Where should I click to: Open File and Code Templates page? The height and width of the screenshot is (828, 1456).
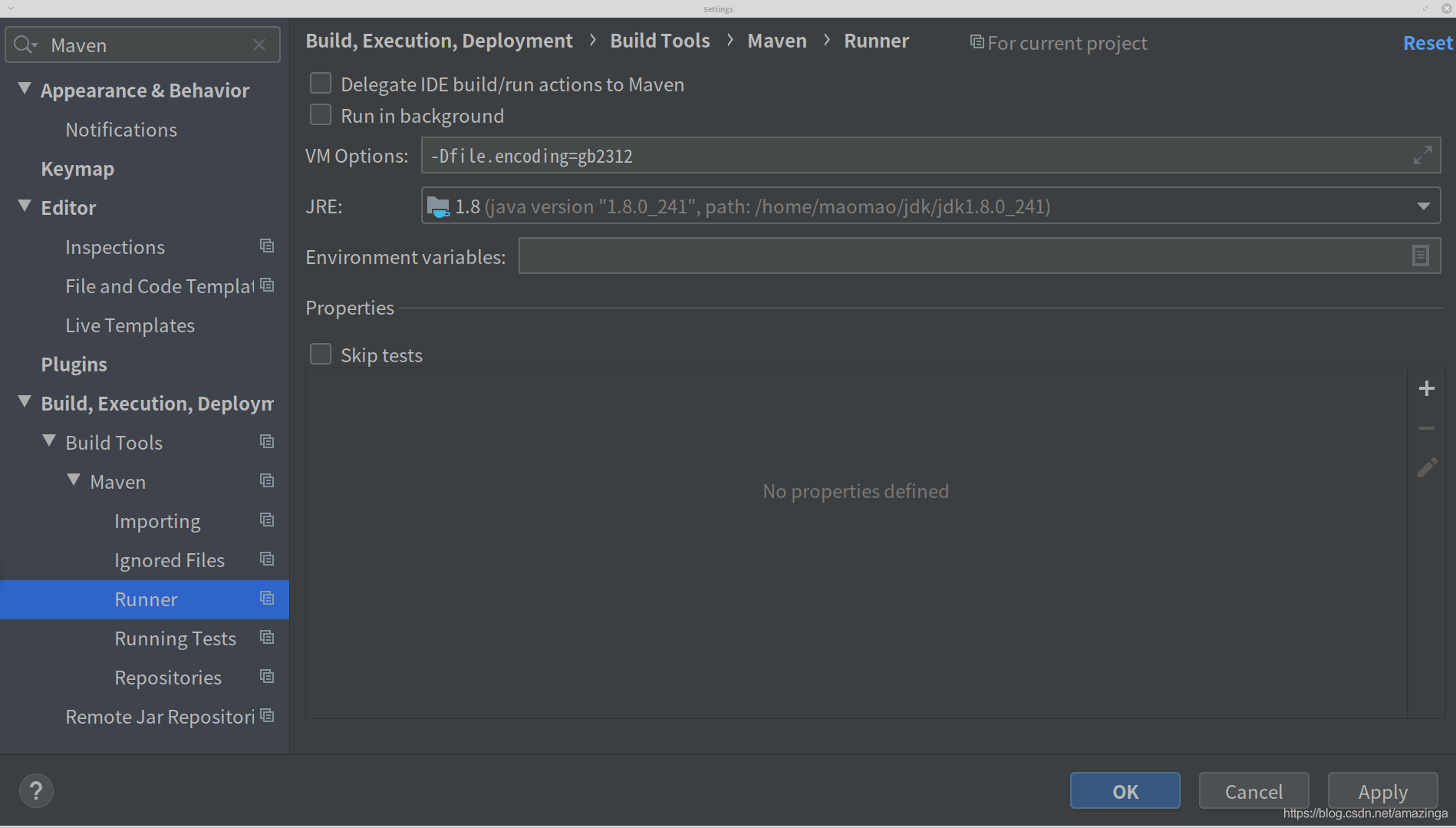point(160,286)
